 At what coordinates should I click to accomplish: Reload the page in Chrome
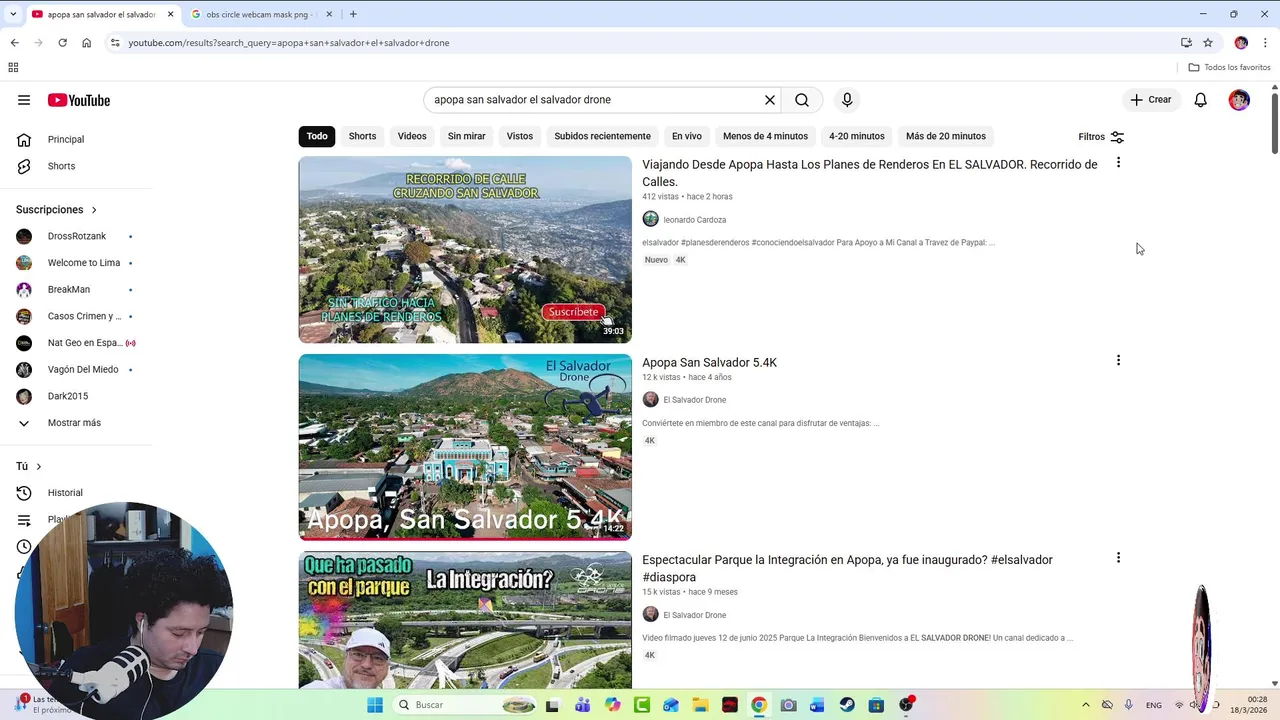point(62,43)
